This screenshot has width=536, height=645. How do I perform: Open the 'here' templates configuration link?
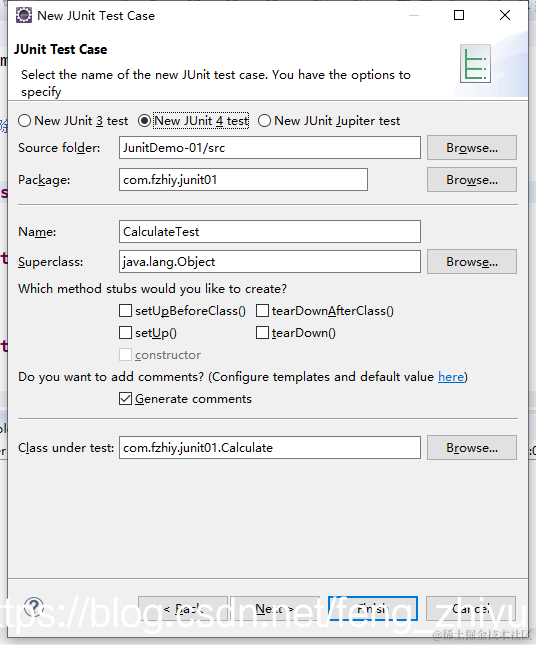coord(451,377)
